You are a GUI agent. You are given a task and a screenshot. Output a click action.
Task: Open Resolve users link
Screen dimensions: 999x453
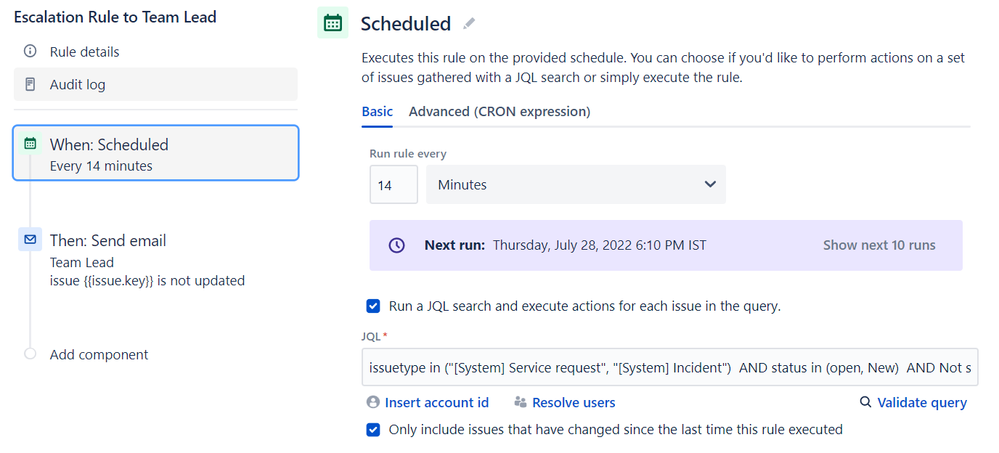573,403
